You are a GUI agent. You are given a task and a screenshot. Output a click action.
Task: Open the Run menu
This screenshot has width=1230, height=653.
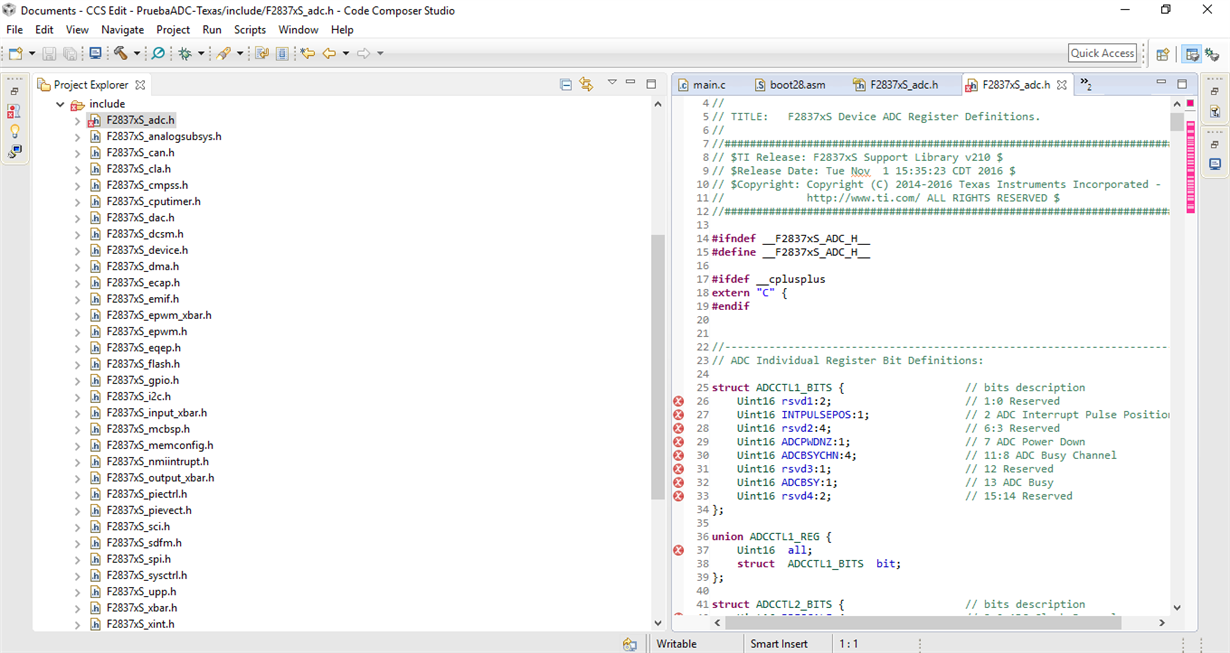pyautogui.click(x=212, y=30)
